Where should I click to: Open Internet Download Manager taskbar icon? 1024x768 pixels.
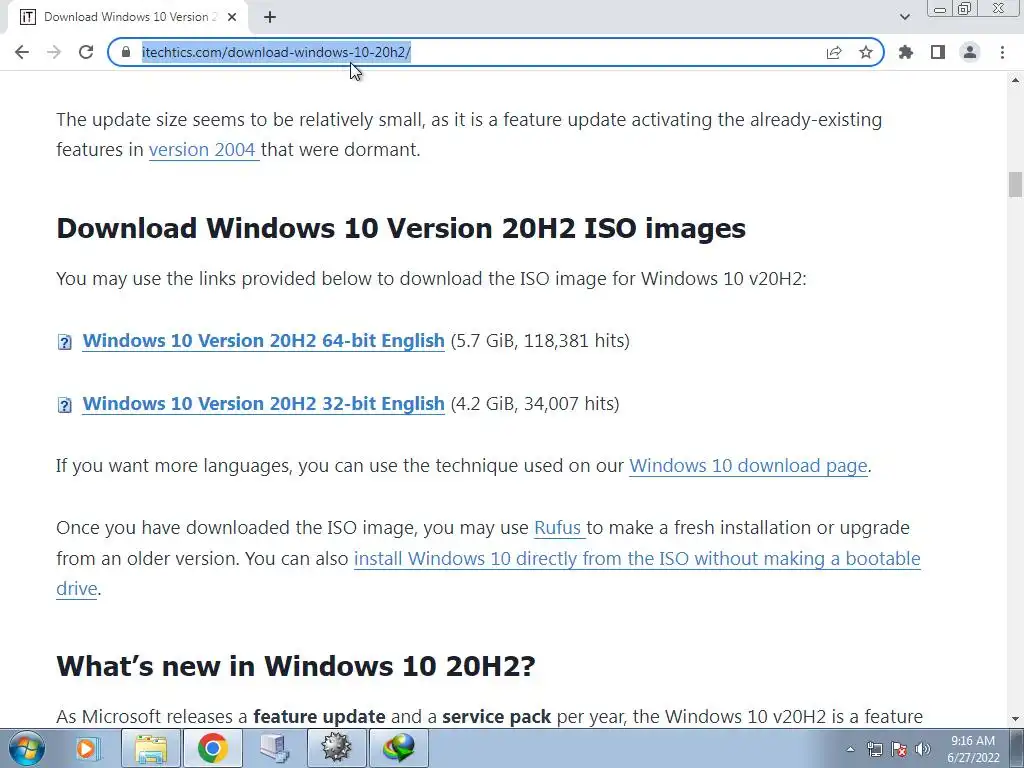pyautogui.click(x=399, y=748)
